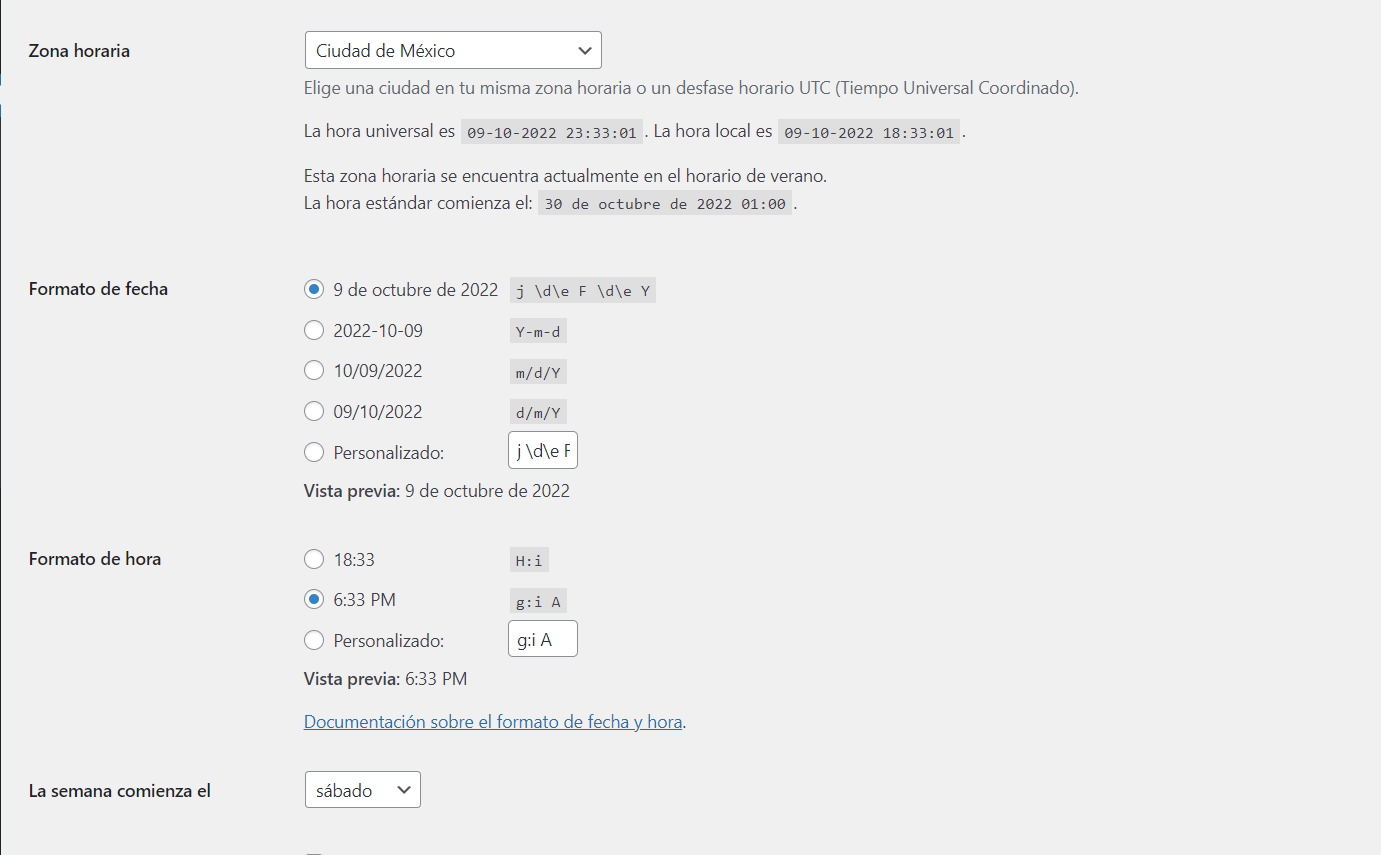The image size is (1381, 855).
Task: Select Personalizado radio under Formato de fecha
Action: [x=314, y=452]
